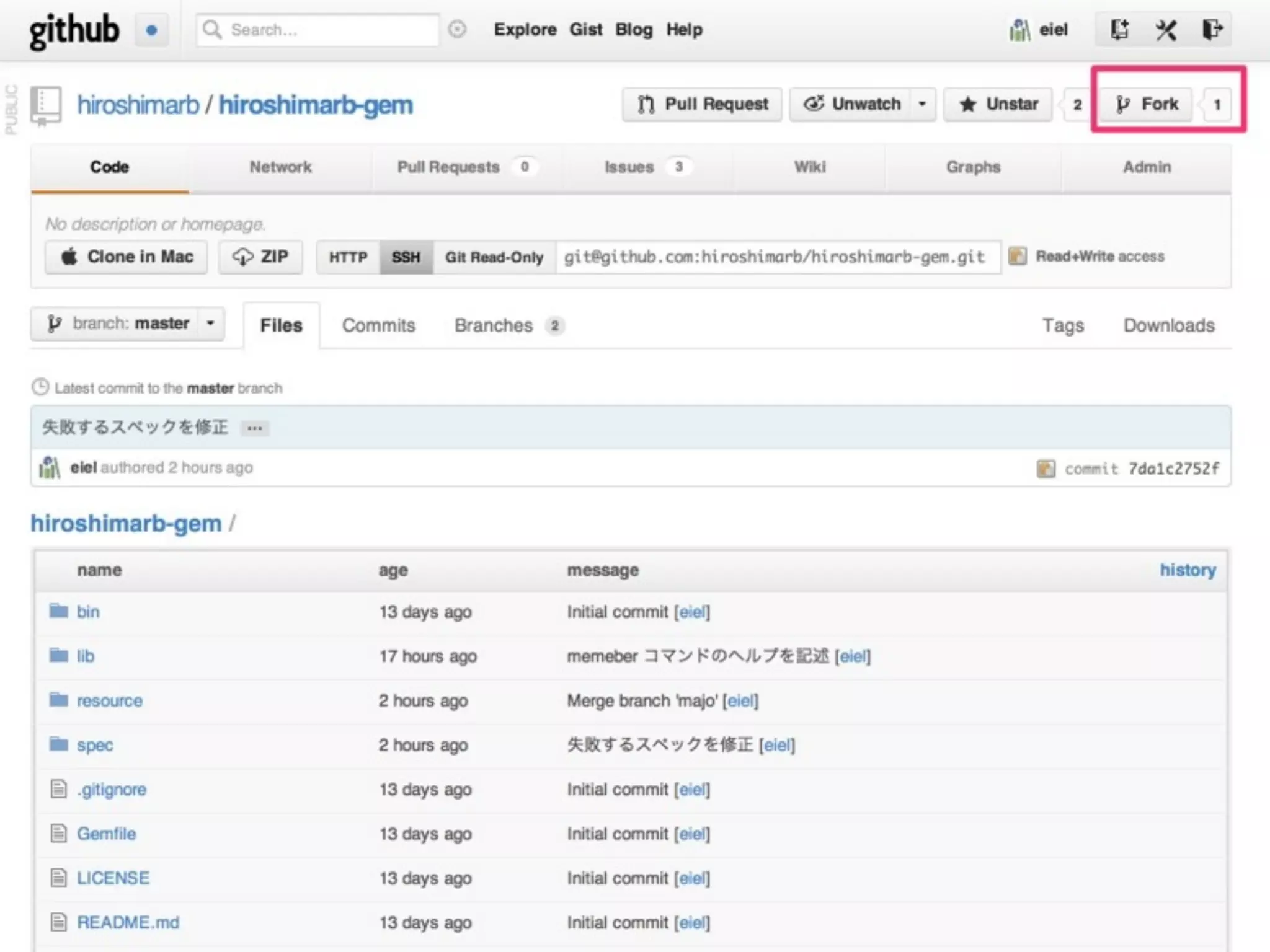Copy commit SHA clipboard icon

coord(1046,469)
